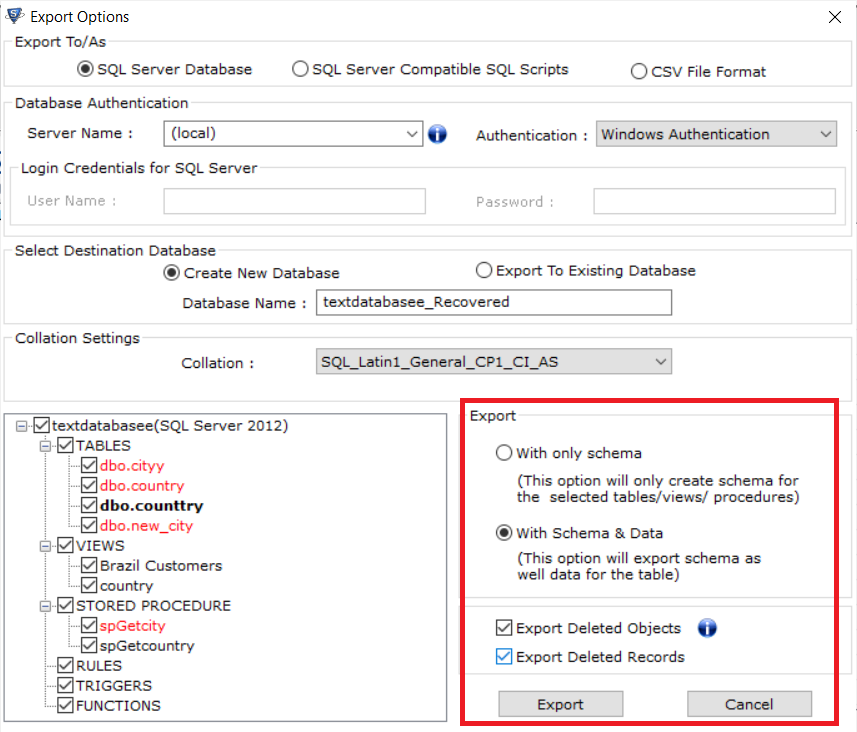Click the Cancel button
The image size is (857, 732).
coord(749,704)
